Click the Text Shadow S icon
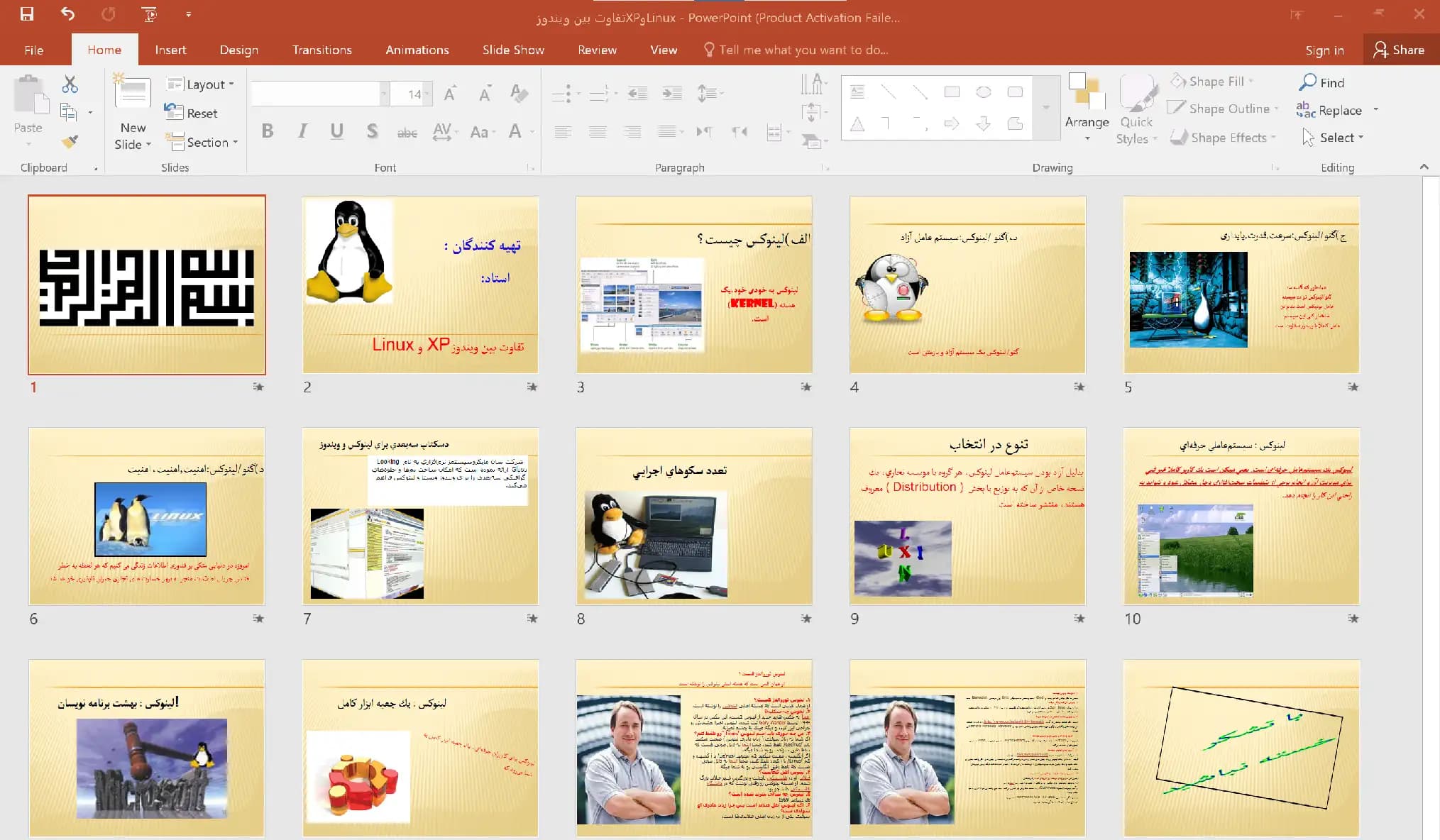Image resolution: width=1440 pixels, height=840 pixels. (372, 131)
